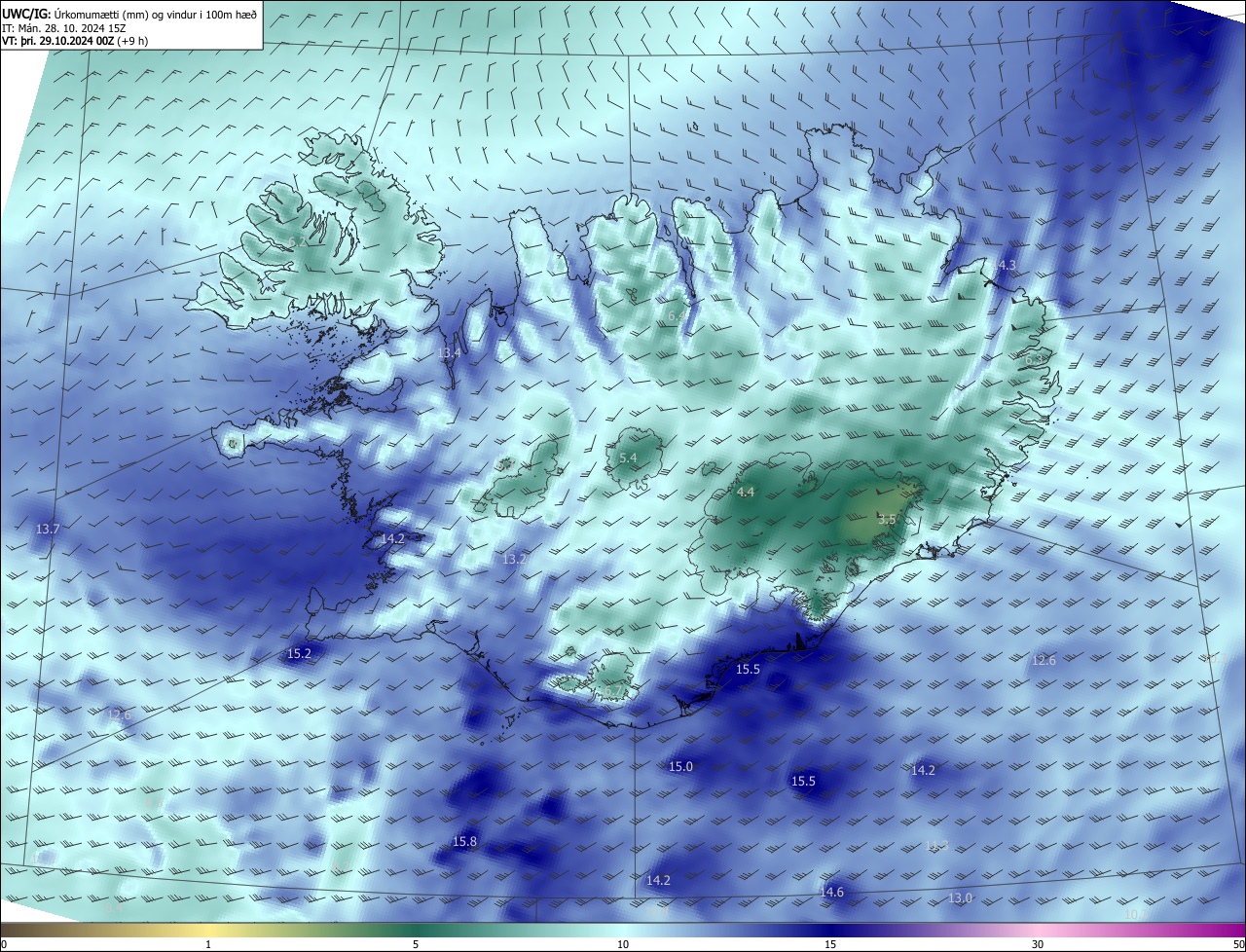Viewport: 1246px width, 952px height.
Task: Click the 4.4 value on the large glacier
Action: click(746, 493)
